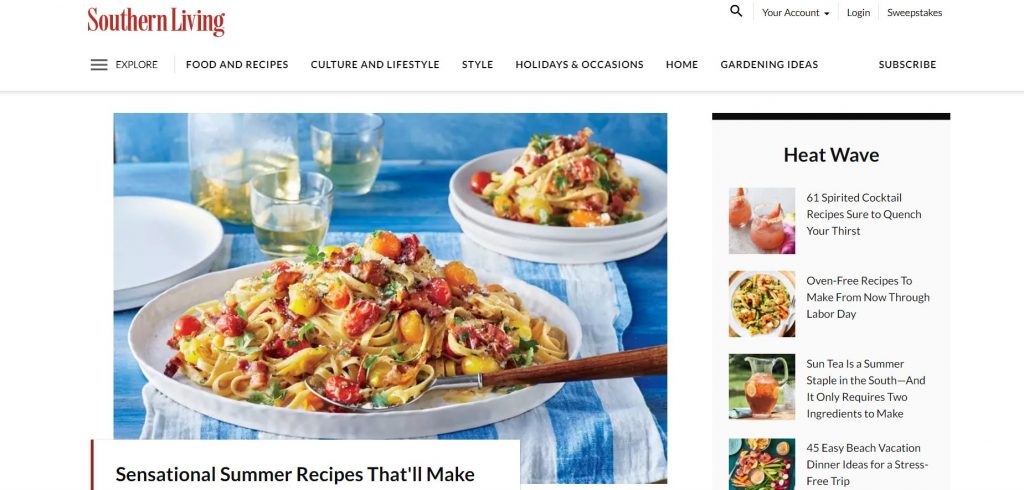
Task: Read 61 Spirited Cocktail Recipes article
Action: 863,214
